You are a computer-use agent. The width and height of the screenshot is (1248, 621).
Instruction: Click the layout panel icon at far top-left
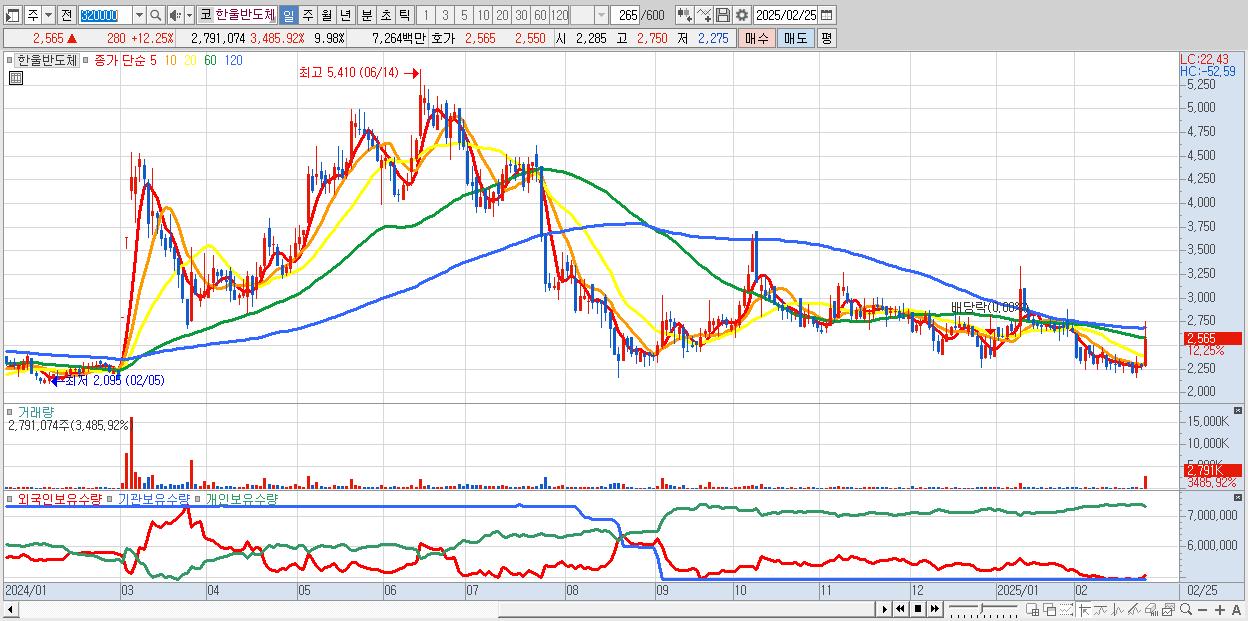tap(13, 15)
